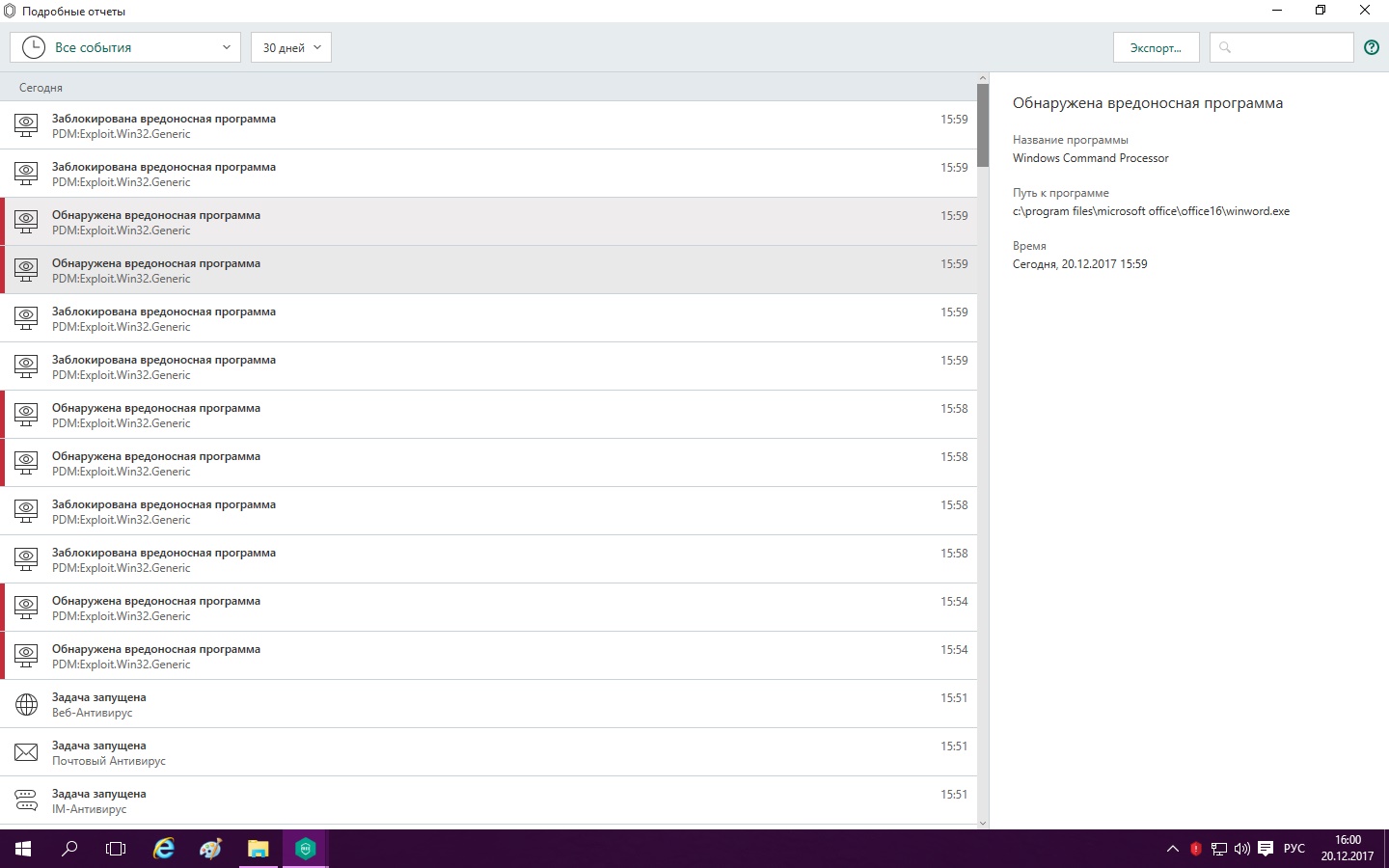The height and width of the screenshot is (868, 1389).
Task: Select the "Почтовый Антивирус" task started row
Action: [x=488, y=752]
